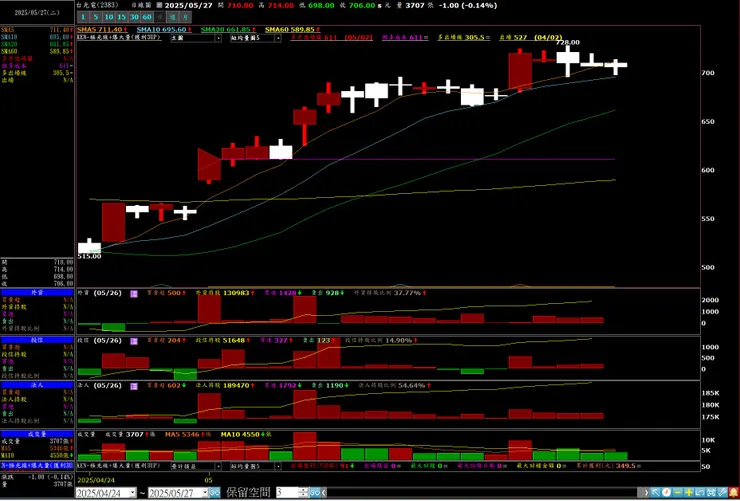Open the red alert bell icon
The height and width of the screenshot is (501, 740).
coord(733,492)
